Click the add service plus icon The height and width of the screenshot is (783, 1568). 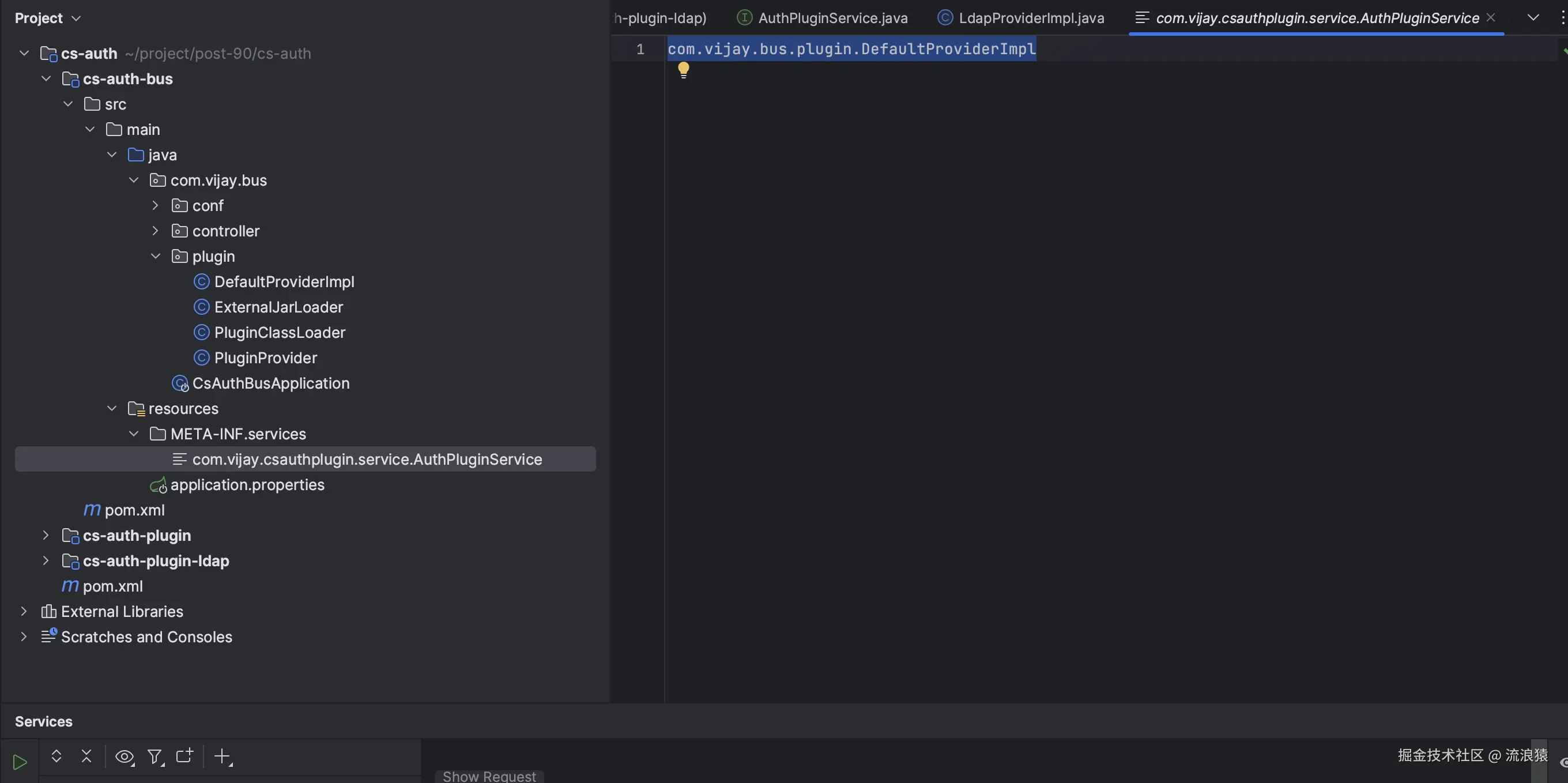click(x=223, y=757)
